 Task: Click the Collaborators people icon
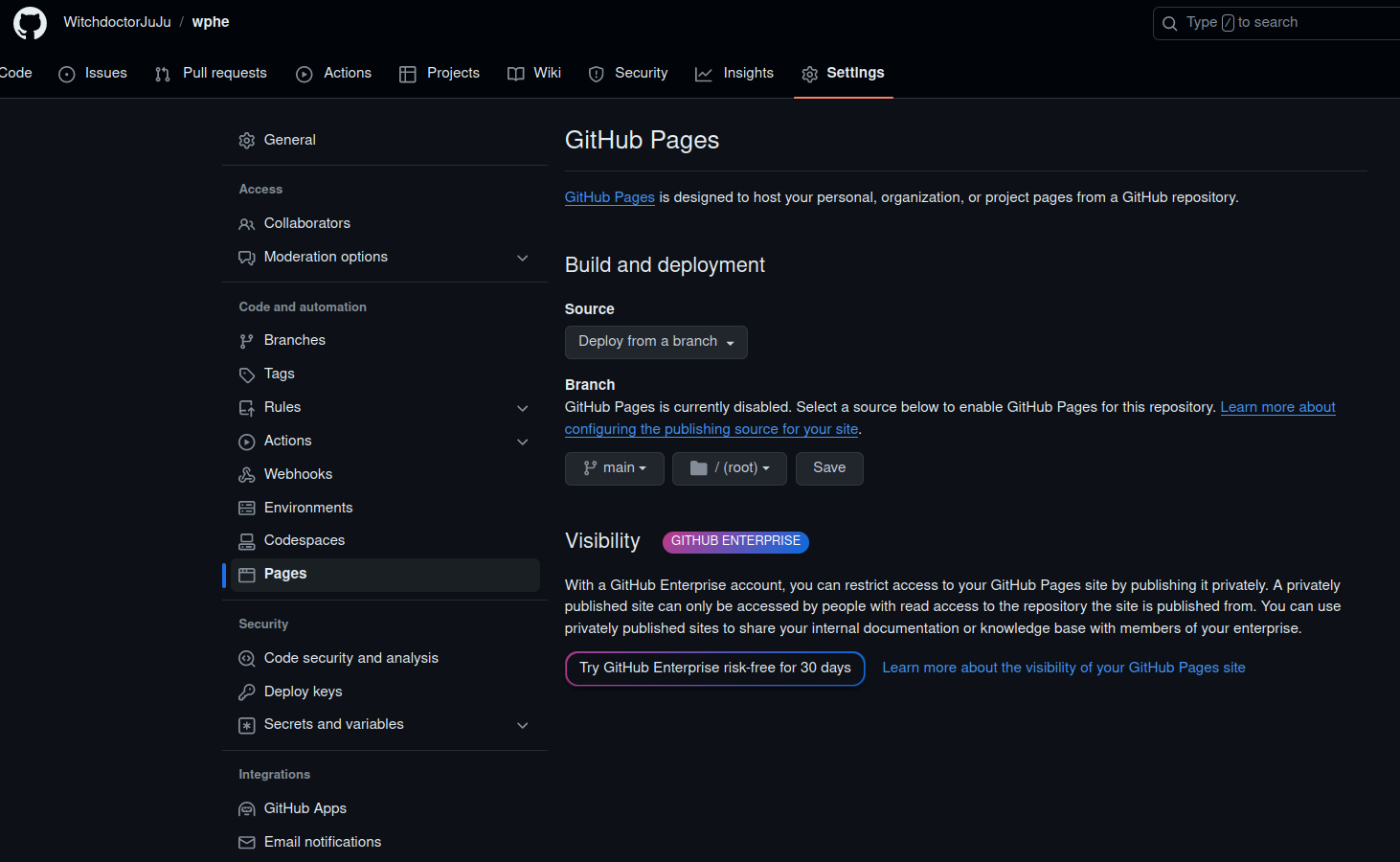(246, 224)
